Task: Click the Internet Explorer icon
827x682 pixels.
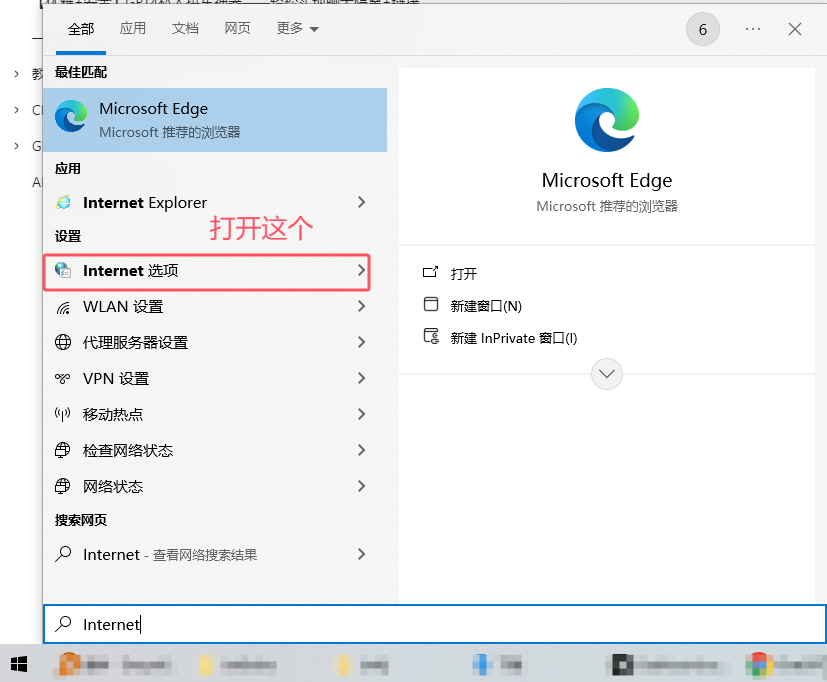Action: click(x=63, y=203)
